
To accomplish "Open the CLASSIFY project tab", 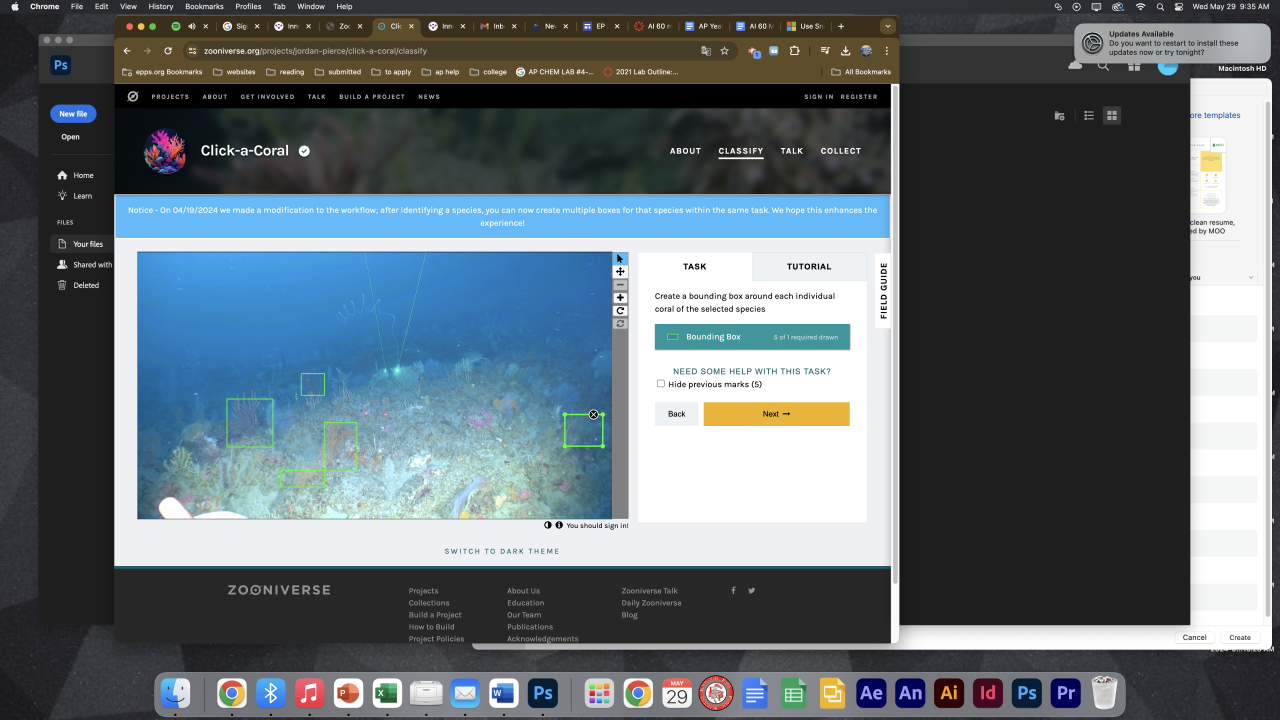I will 741,151.
